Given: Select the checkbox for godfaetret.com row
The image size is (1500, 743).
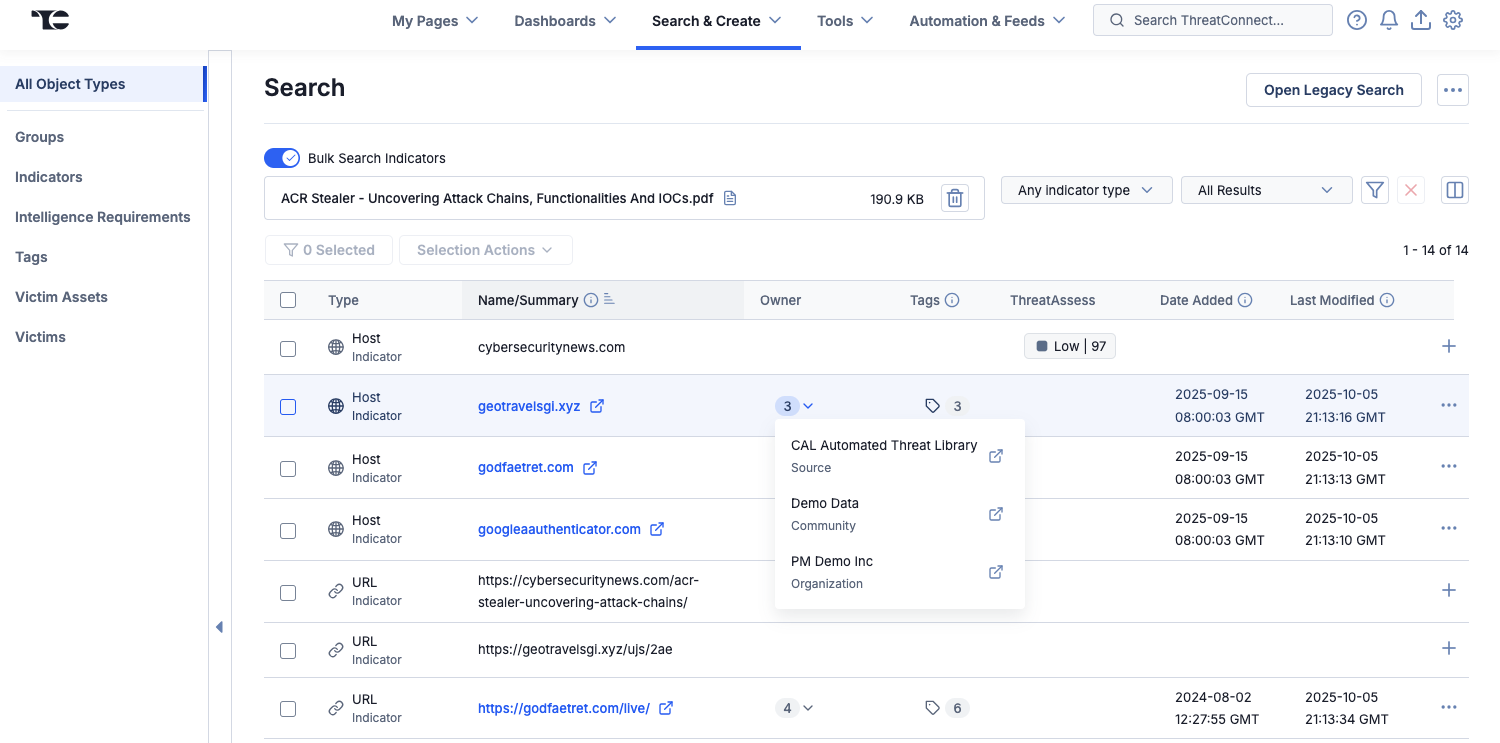Looking at the screenshot, I should tap(288, 468).
